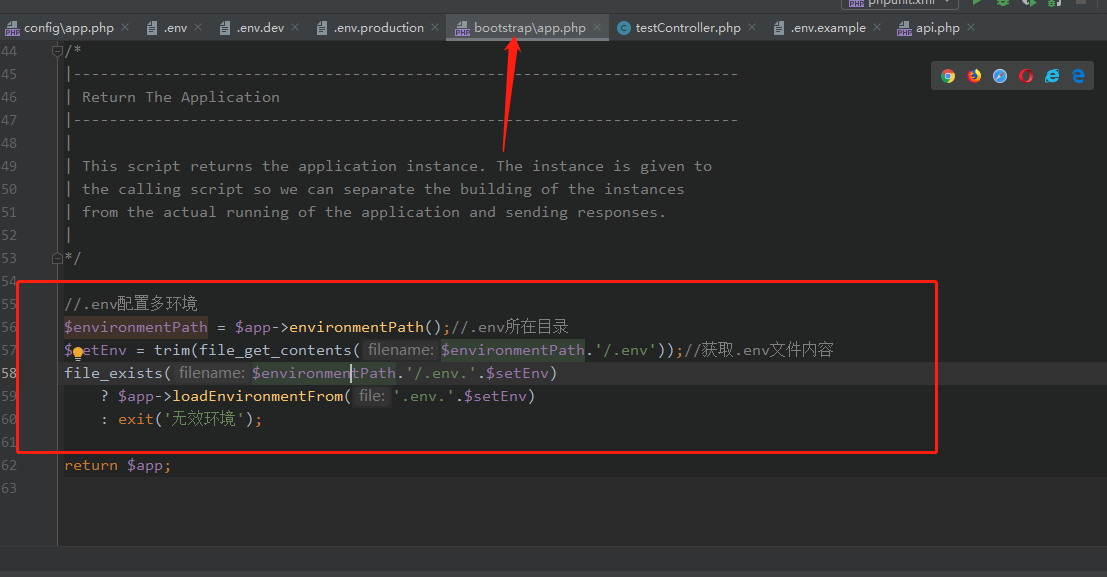Expand the fold arrow near line 44

pos(56,49)
